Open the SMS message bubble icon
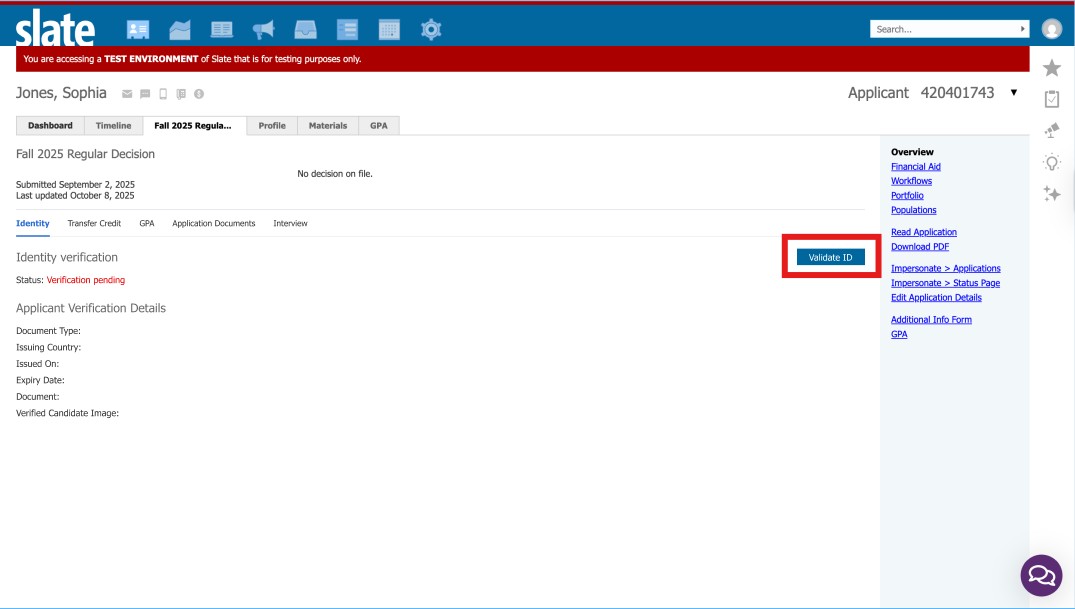Screen dimensions: 1075x609 (x=144, y=93)
